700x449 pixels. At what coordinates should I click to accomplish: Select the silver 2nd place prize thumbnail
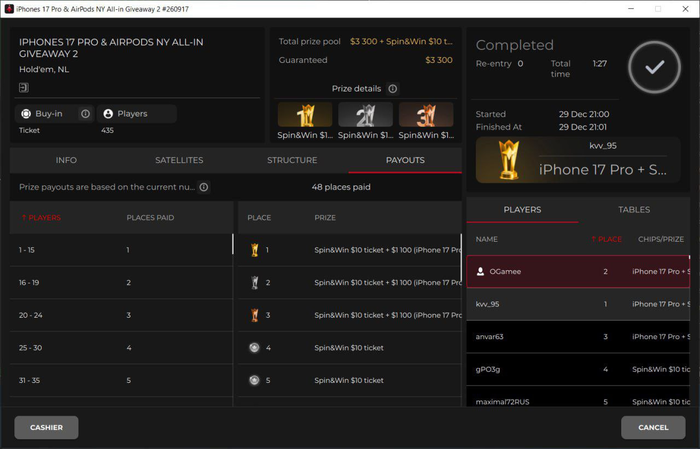pyautogui.click(x=366, y=115)
